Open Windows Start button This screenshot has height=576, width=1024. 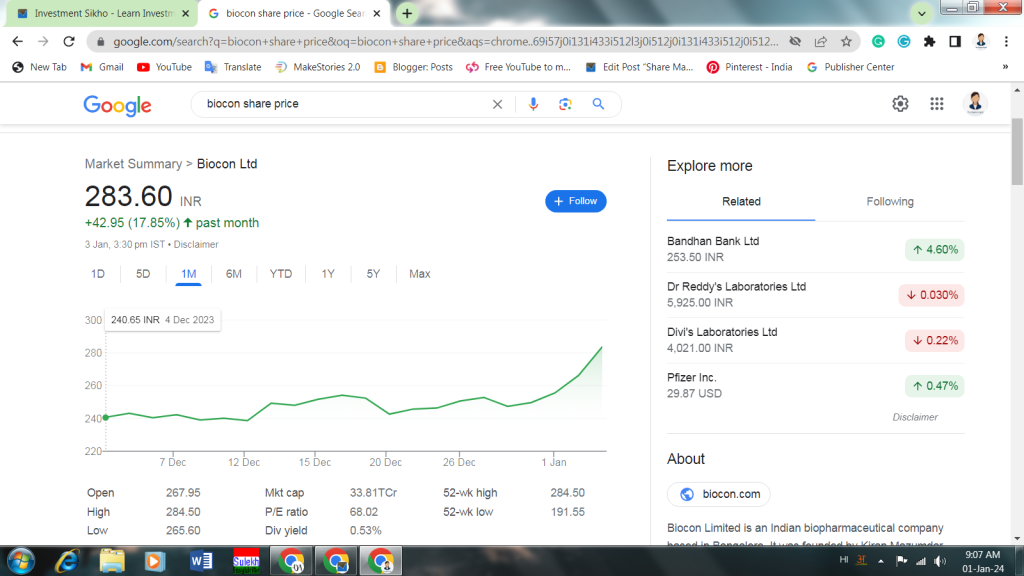21,561
